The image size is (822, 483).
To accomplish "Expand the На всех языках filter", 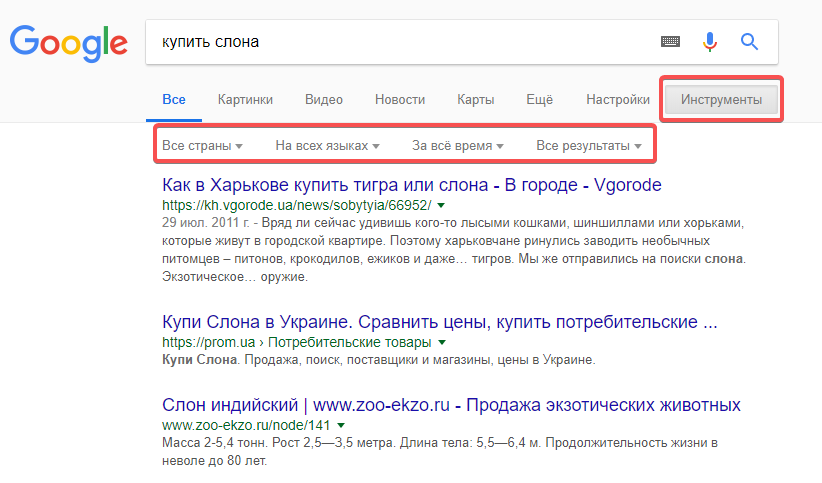I will point(328,146).
